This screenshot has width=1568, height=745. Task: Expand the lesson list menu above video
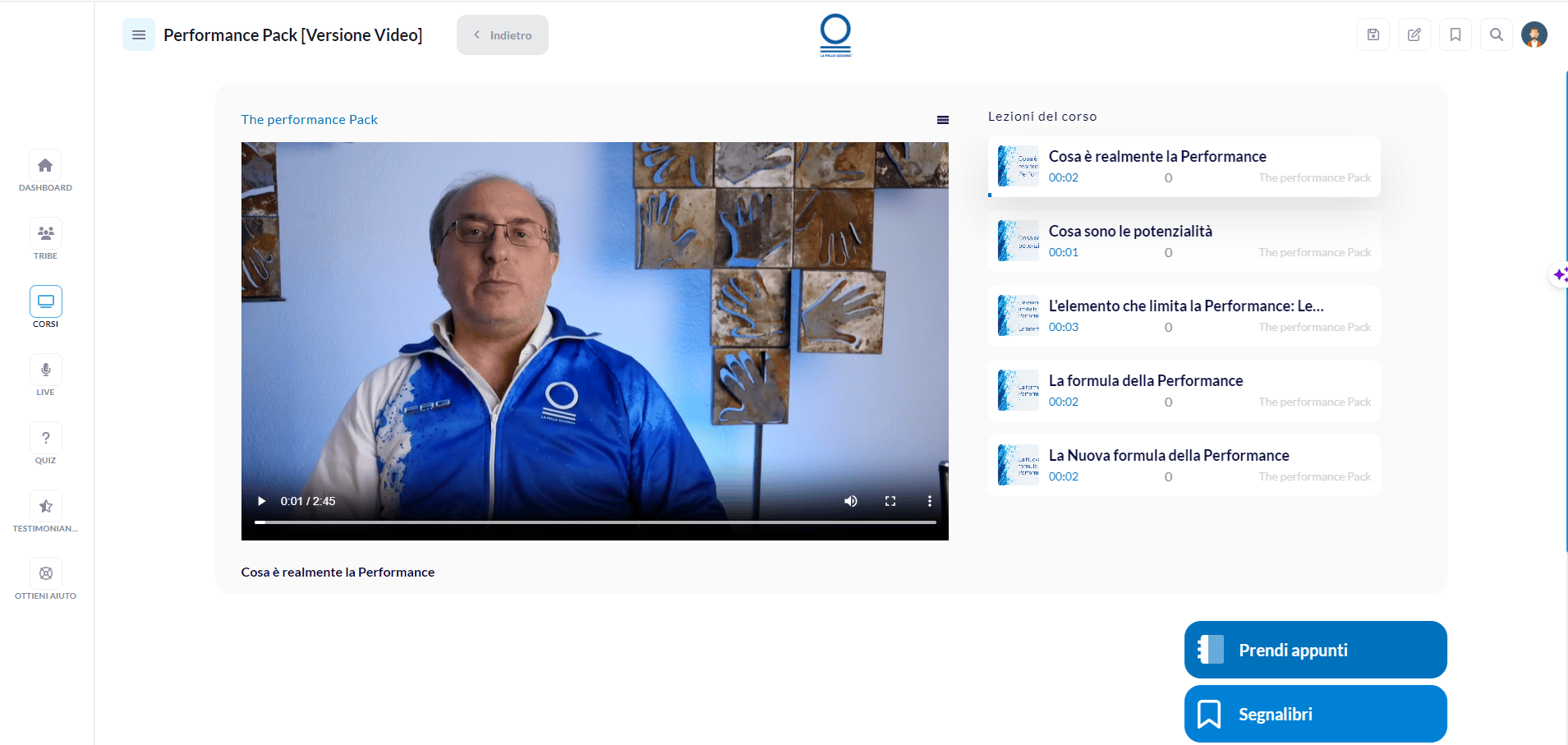[x=942, y=120]
